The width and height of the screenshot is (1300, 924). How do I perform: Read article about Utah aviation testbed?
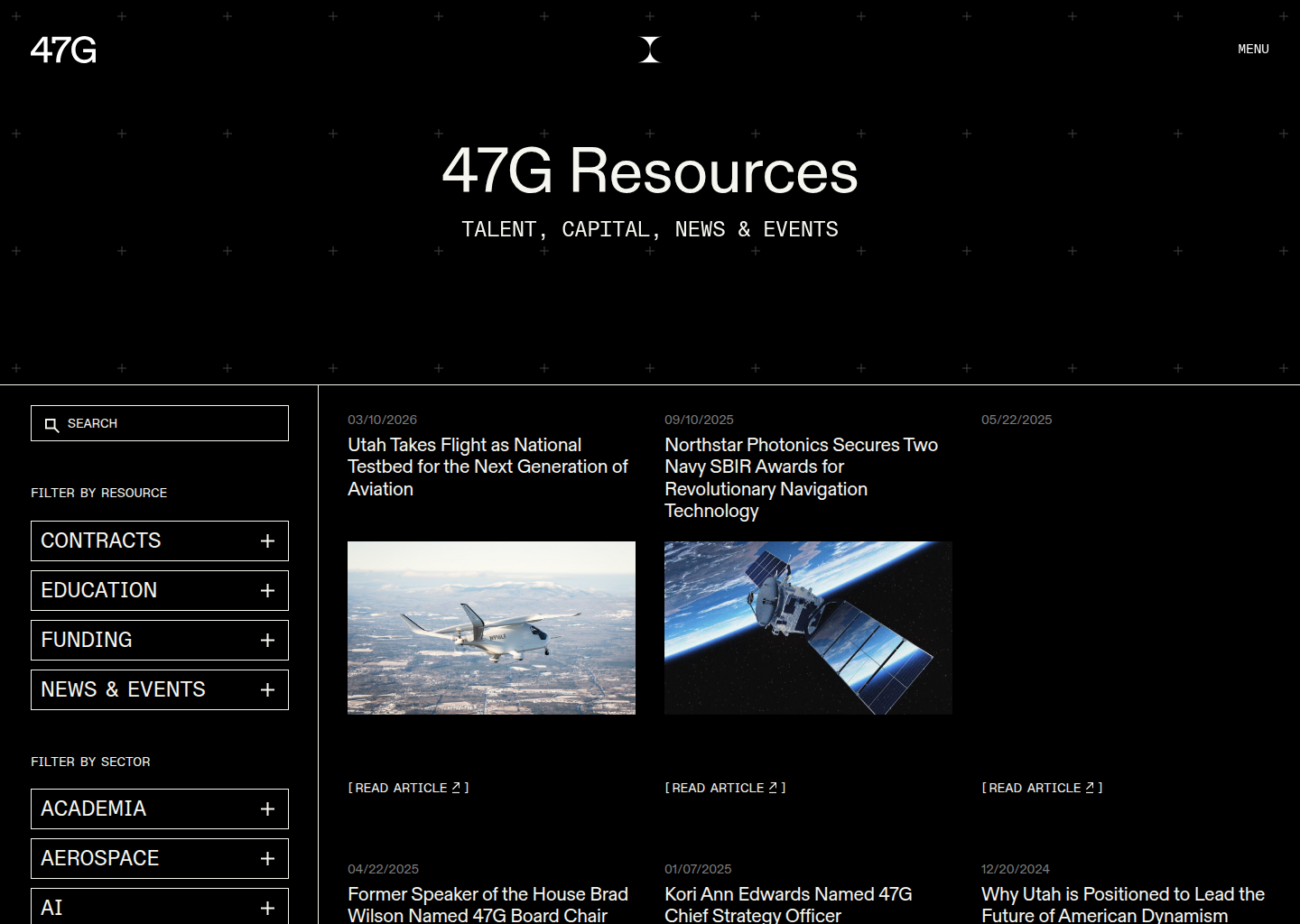(408, 788)
